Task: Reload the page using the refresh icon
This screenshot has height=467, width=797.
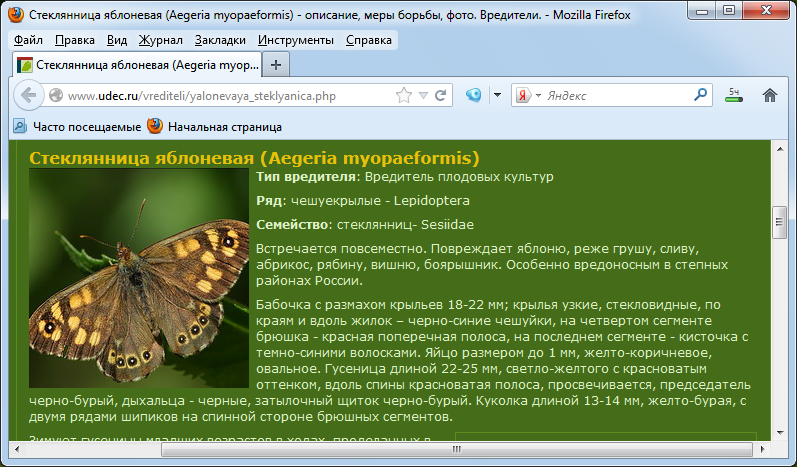Action: (441, 96)
